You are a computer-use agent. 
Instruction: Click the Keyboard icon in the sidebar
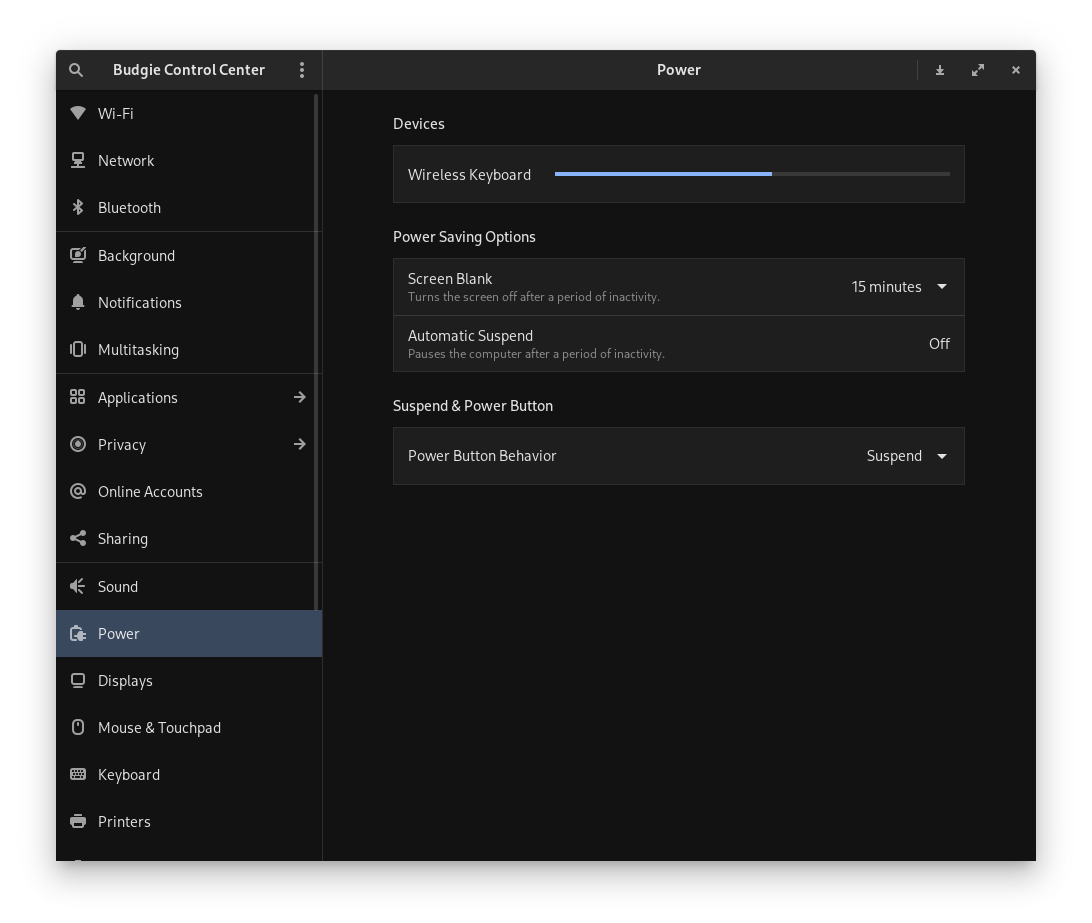[x=78, y=774]
